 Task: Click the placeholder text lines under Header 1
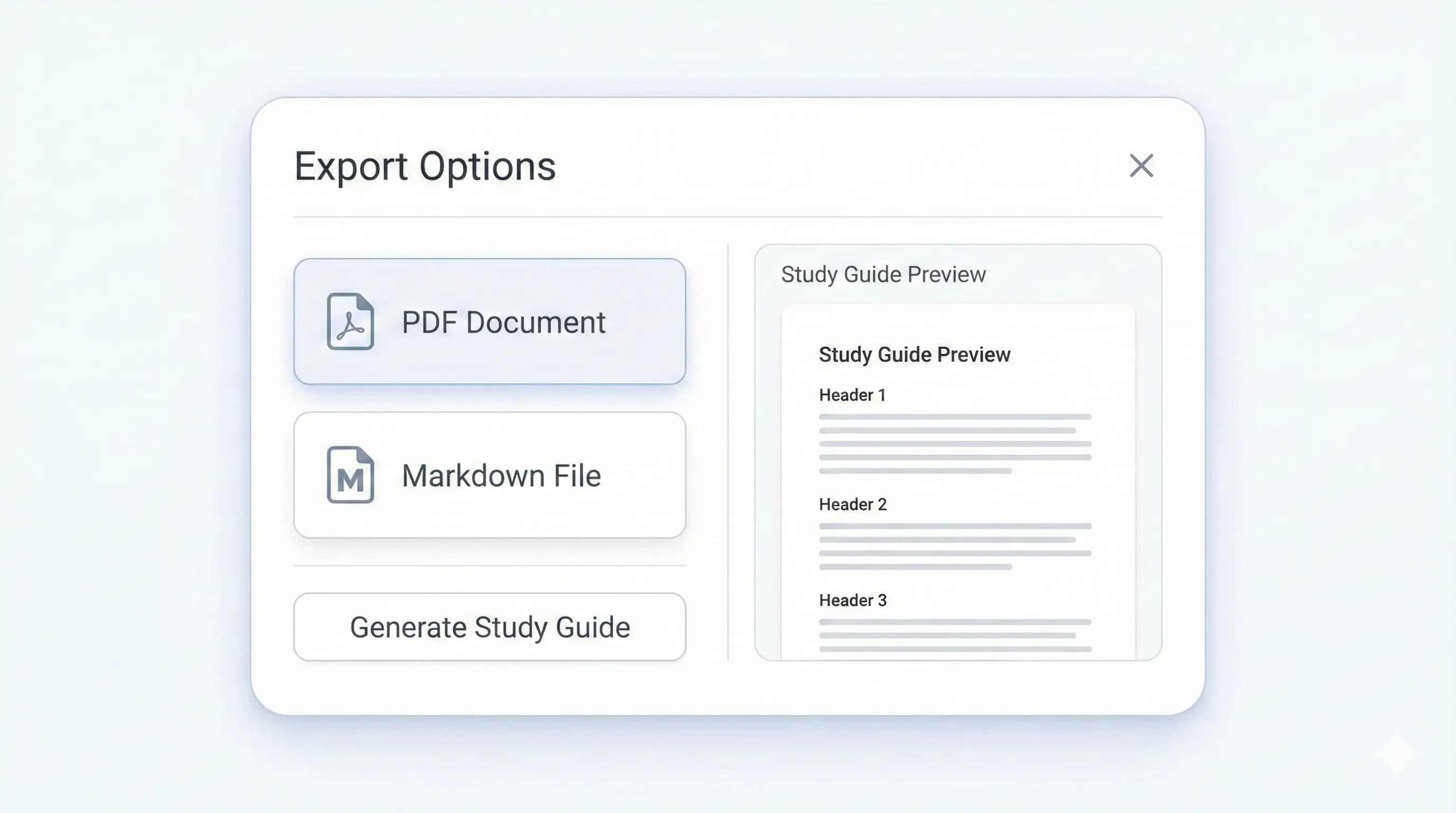pyautogui.click(x=953, y=444)
